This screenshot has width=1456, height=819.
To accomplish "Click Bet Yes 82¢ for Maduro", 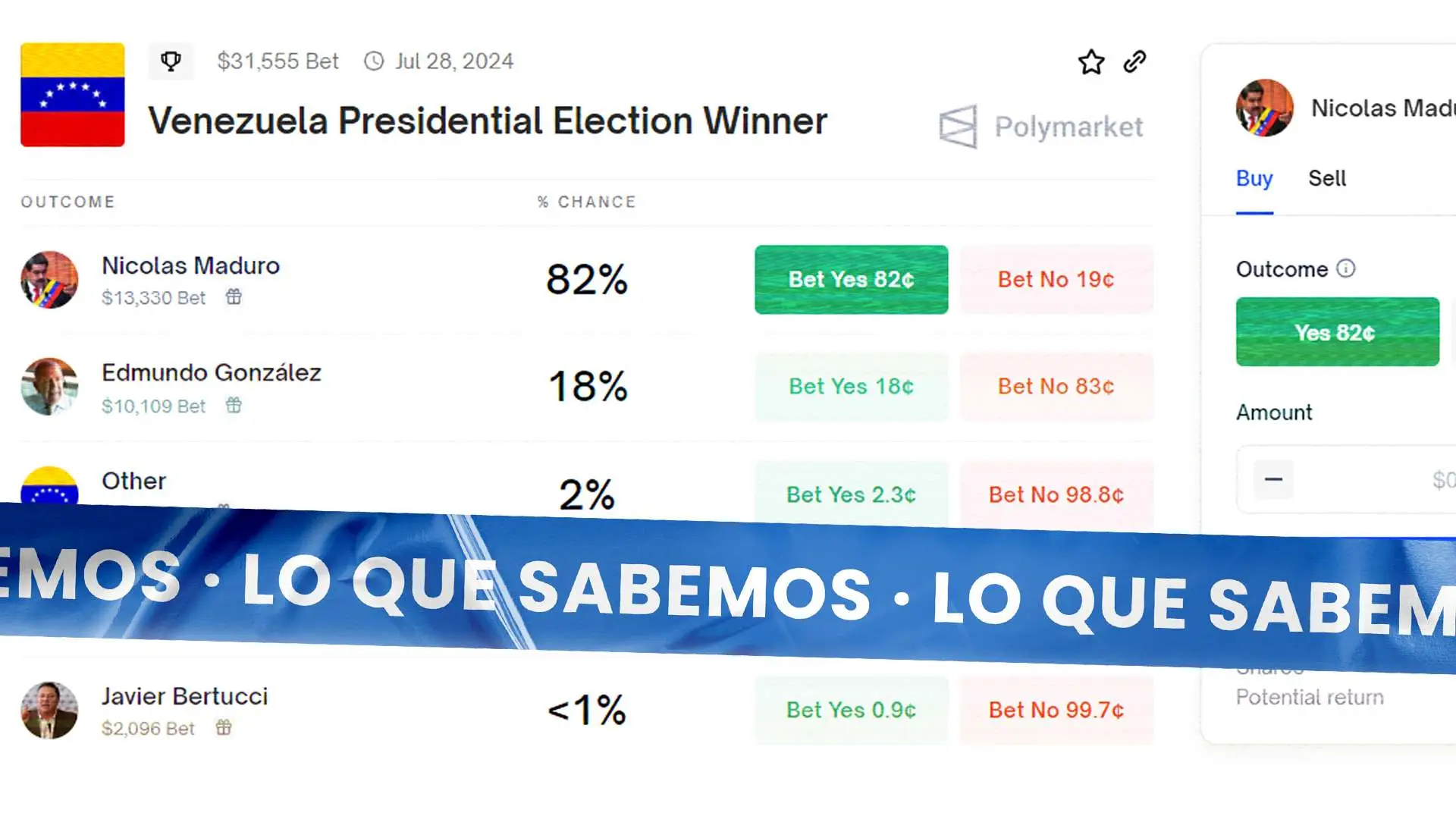I will [851, 279].
